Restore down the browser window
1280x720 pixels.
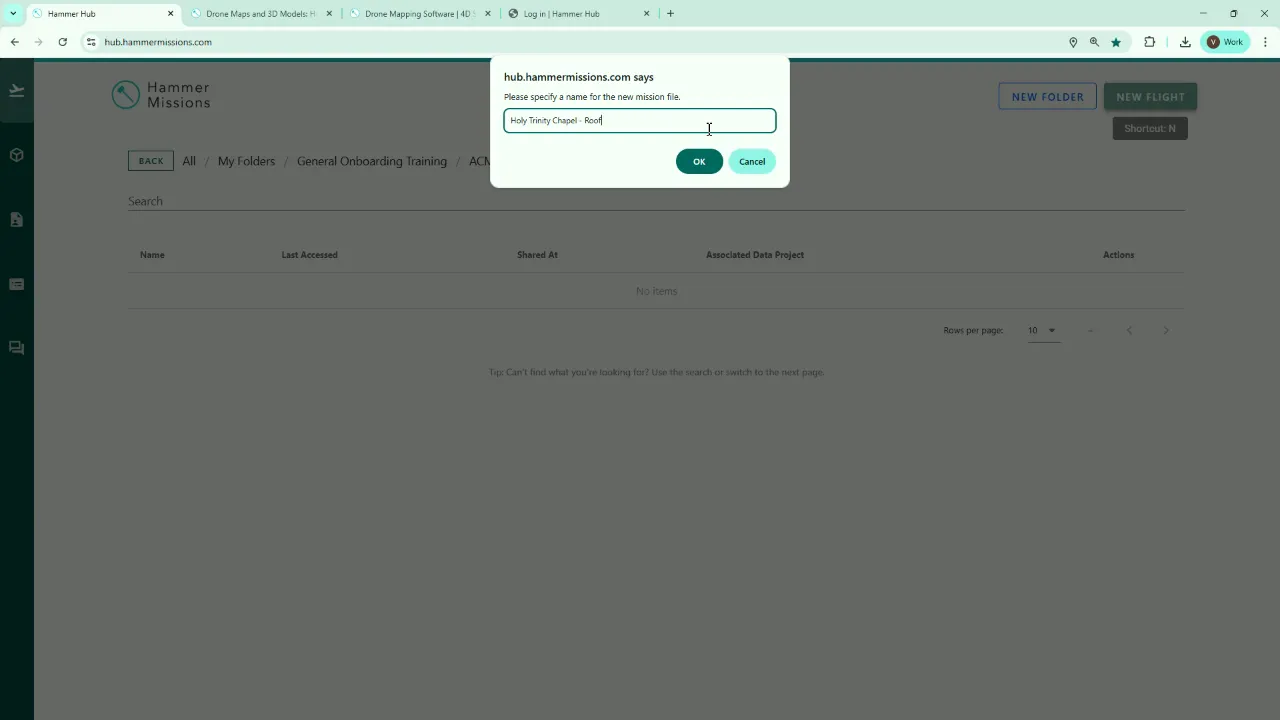pos(1234,14)
